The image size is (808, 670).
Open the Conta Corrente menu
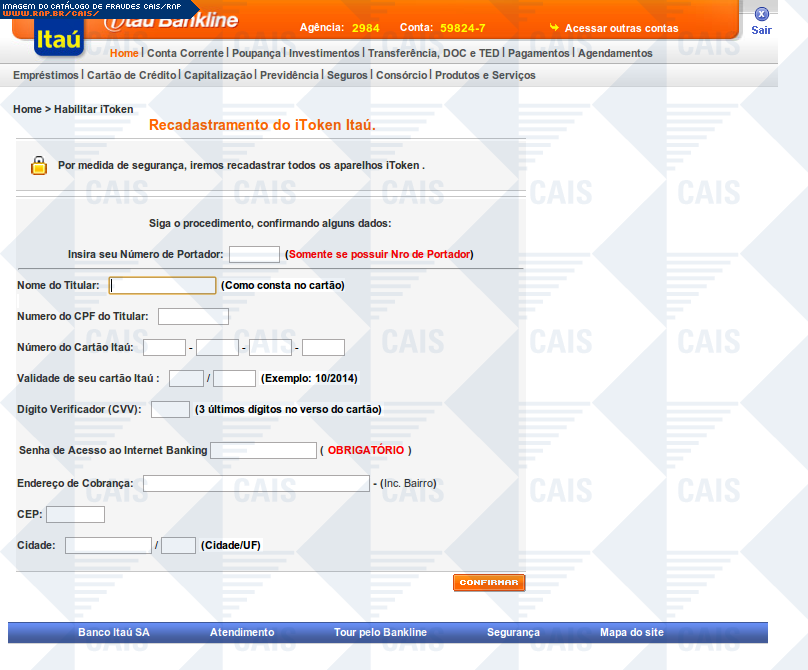(185, 53)
